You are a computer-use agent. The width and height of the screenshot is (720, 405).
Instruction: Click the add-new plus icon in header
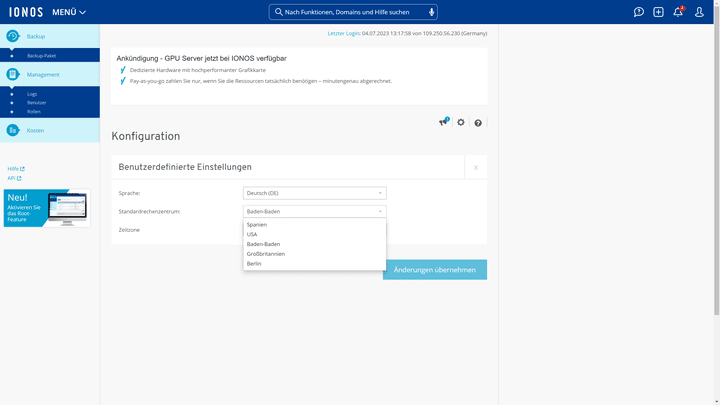pos(658,12)
